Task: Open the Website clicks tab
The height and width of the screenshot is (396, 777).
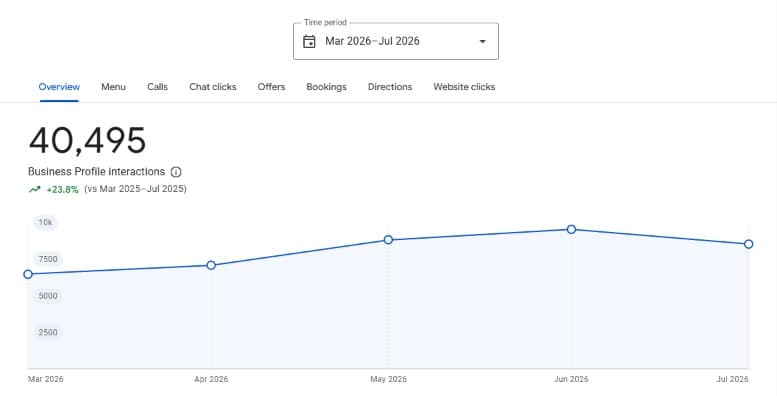Action: click(464, 87)
